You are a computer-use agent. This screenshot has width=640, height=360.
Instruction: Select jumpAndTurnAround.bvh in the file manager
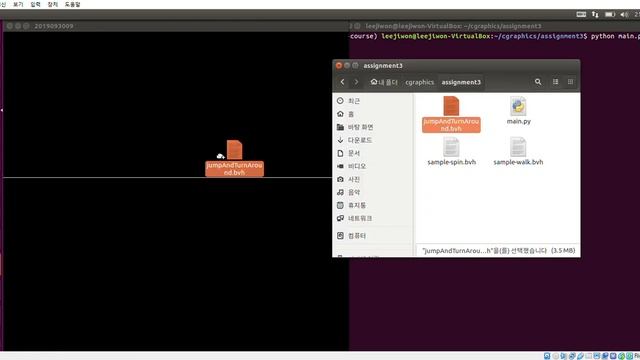coord(451,114)
